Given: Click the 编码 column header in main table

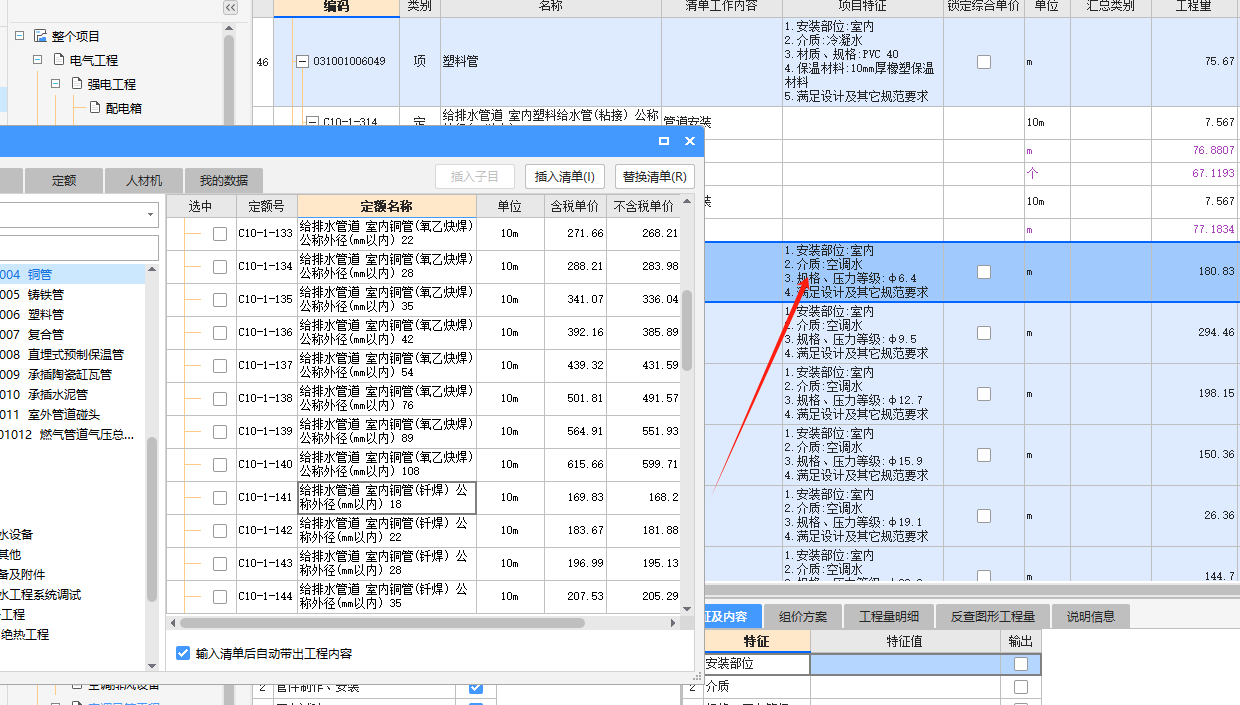Looking at the screenshot, I should (x=336, y=6).
